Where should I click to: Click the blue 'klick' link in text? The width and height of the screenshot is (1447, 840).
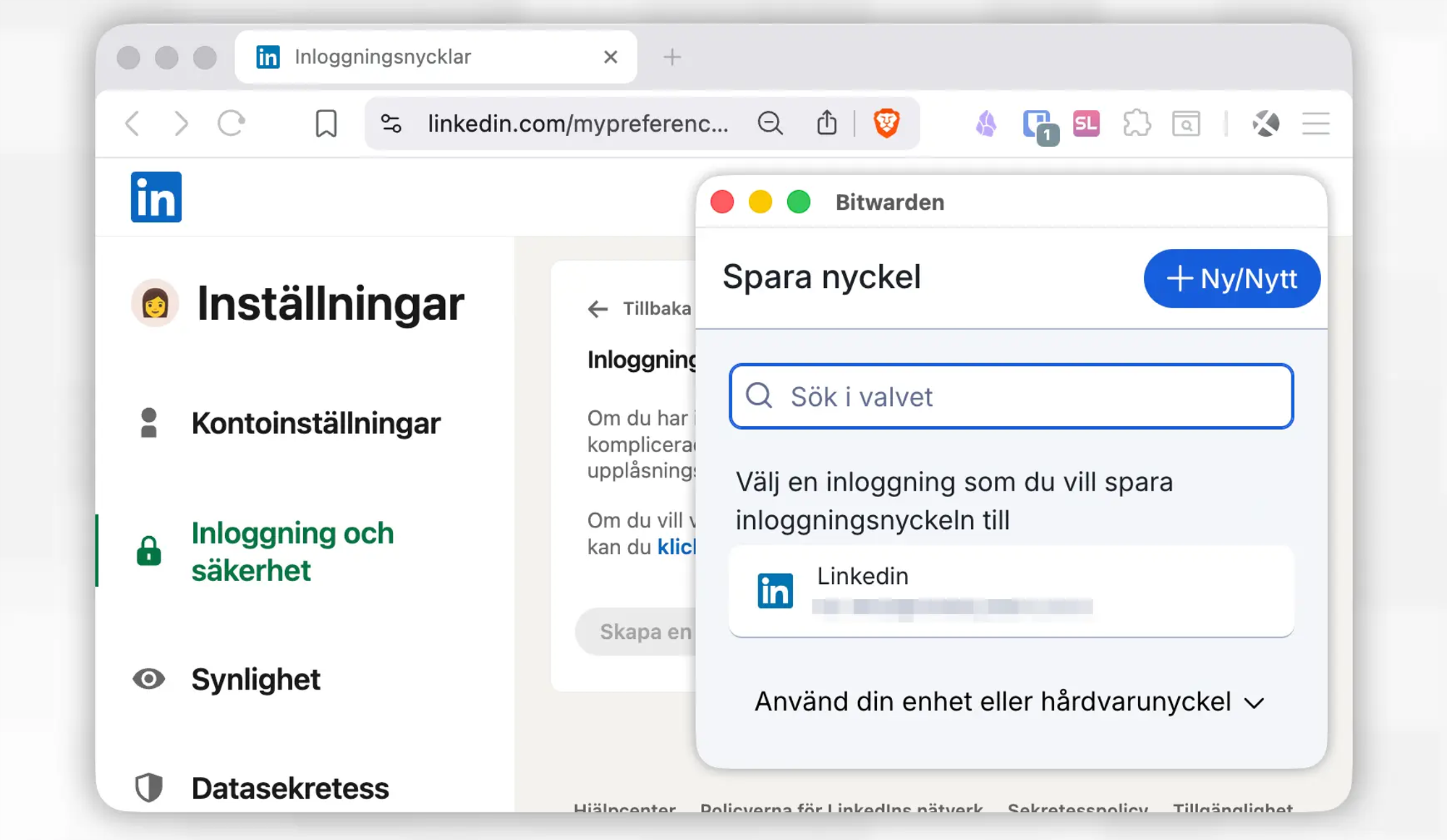[x=676, y=547]
